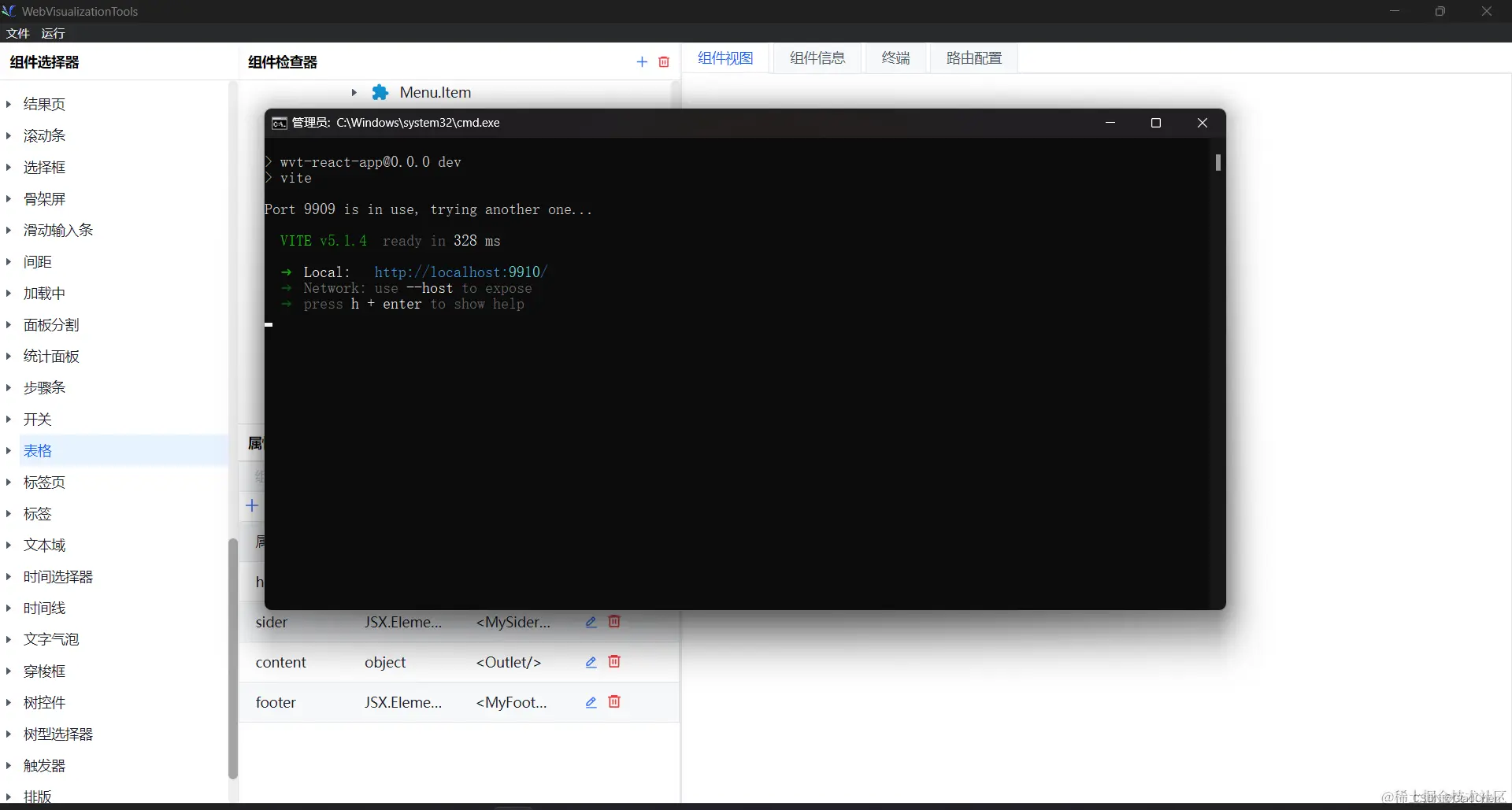Image resolution: width=1512 pixels, height=810 pixels.
Task: Expand the 选择框 component group
Action: click(9, 167)
